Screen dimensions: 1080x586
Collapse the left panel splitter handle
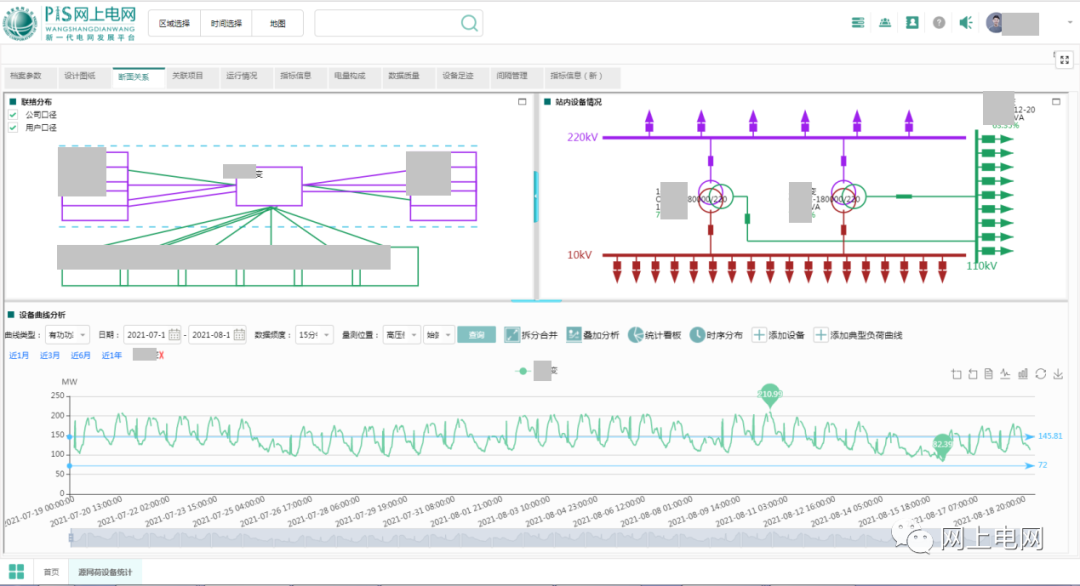(x=535, y=197)
